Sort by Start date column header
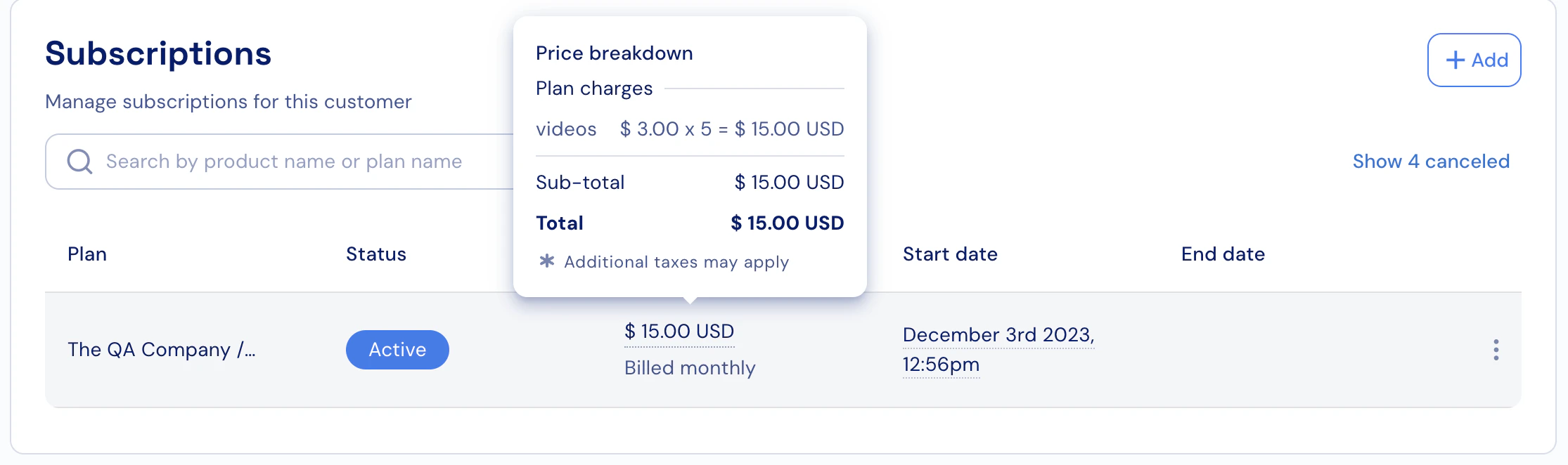 point(950,254)
